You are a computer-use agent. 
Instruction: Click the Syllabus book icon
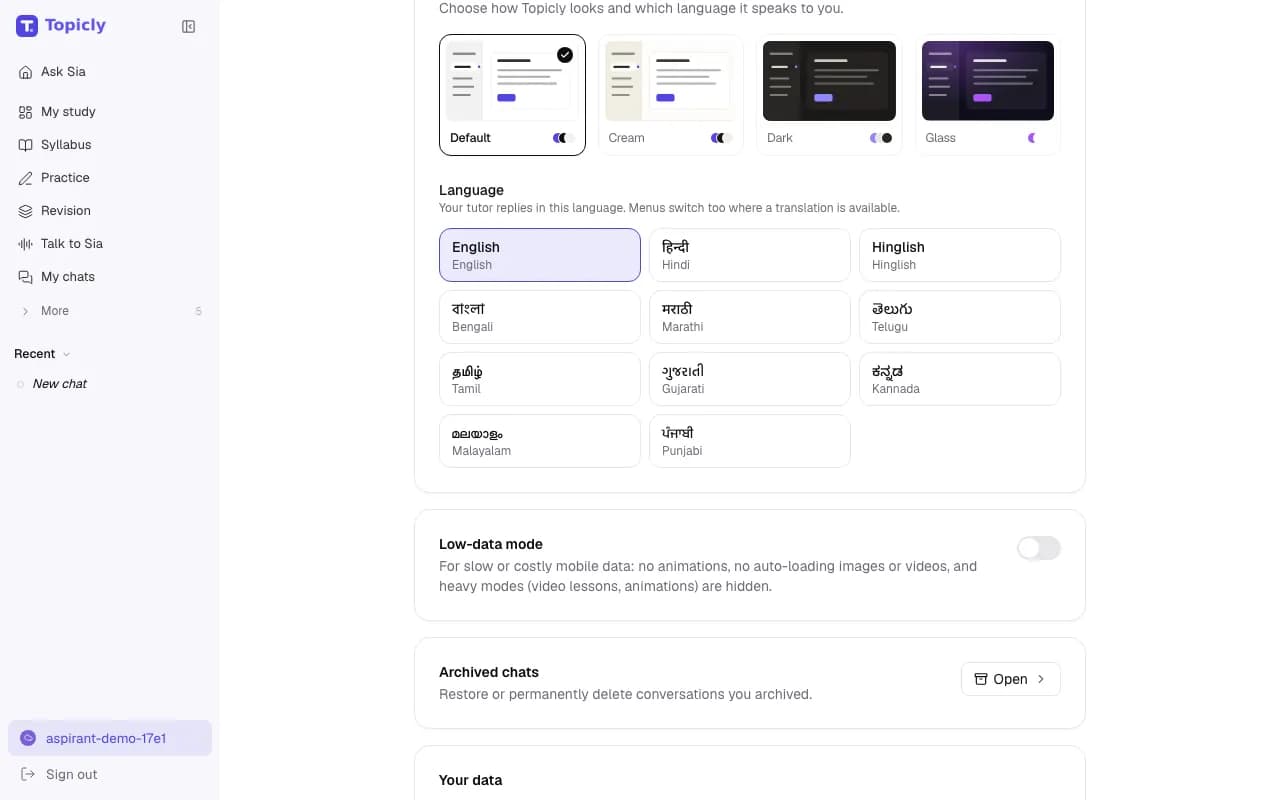[26, 145]
